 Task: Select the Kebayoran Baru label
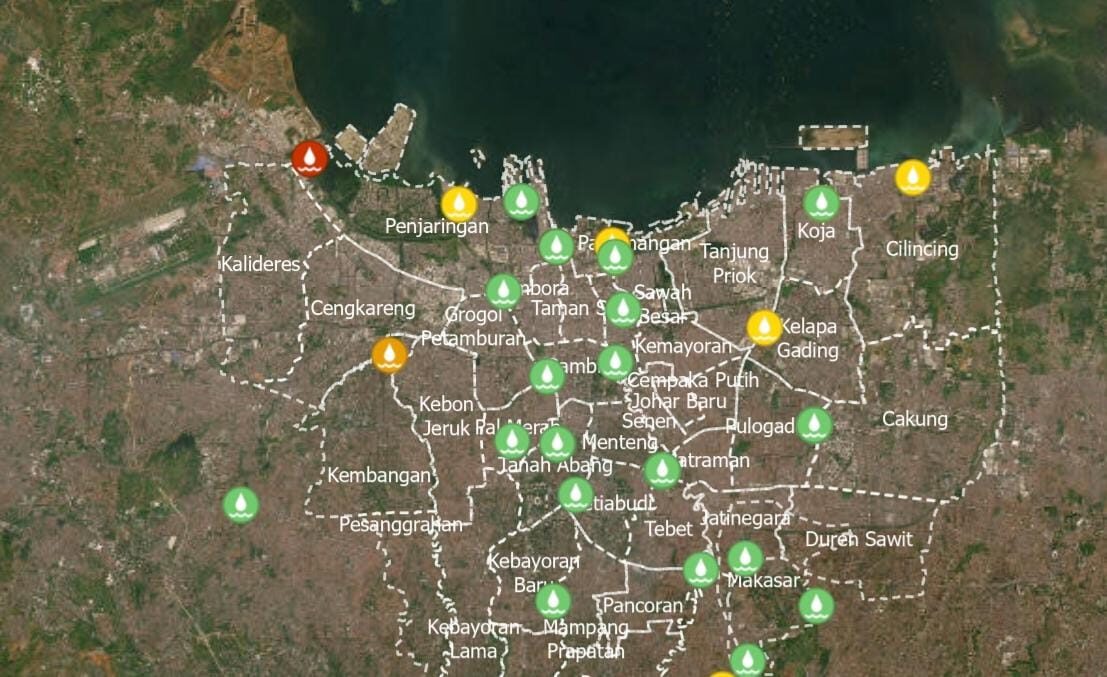coord(534,573)
